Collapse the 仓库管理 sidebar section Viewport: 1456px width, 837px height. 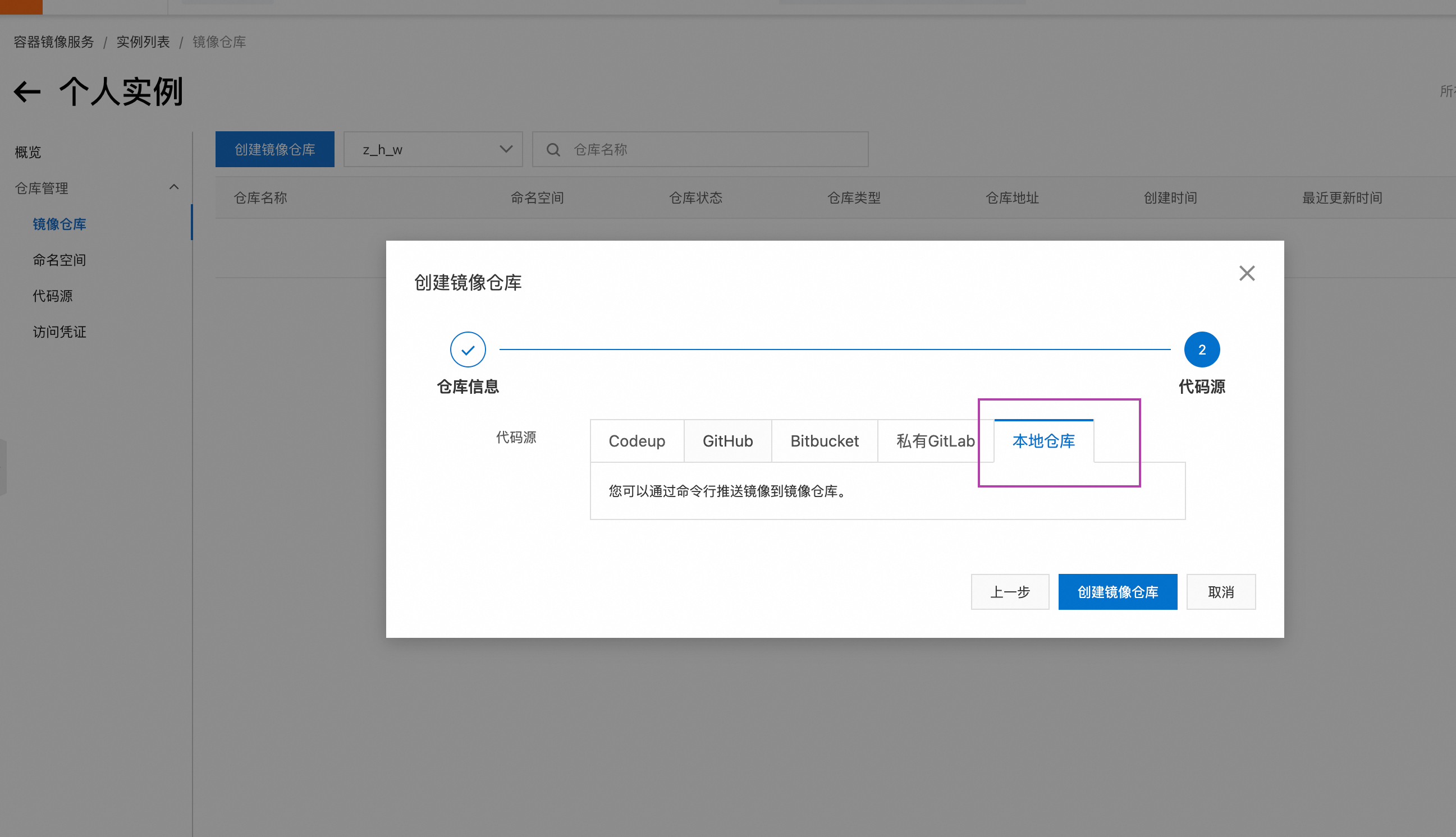click(173, 187)
